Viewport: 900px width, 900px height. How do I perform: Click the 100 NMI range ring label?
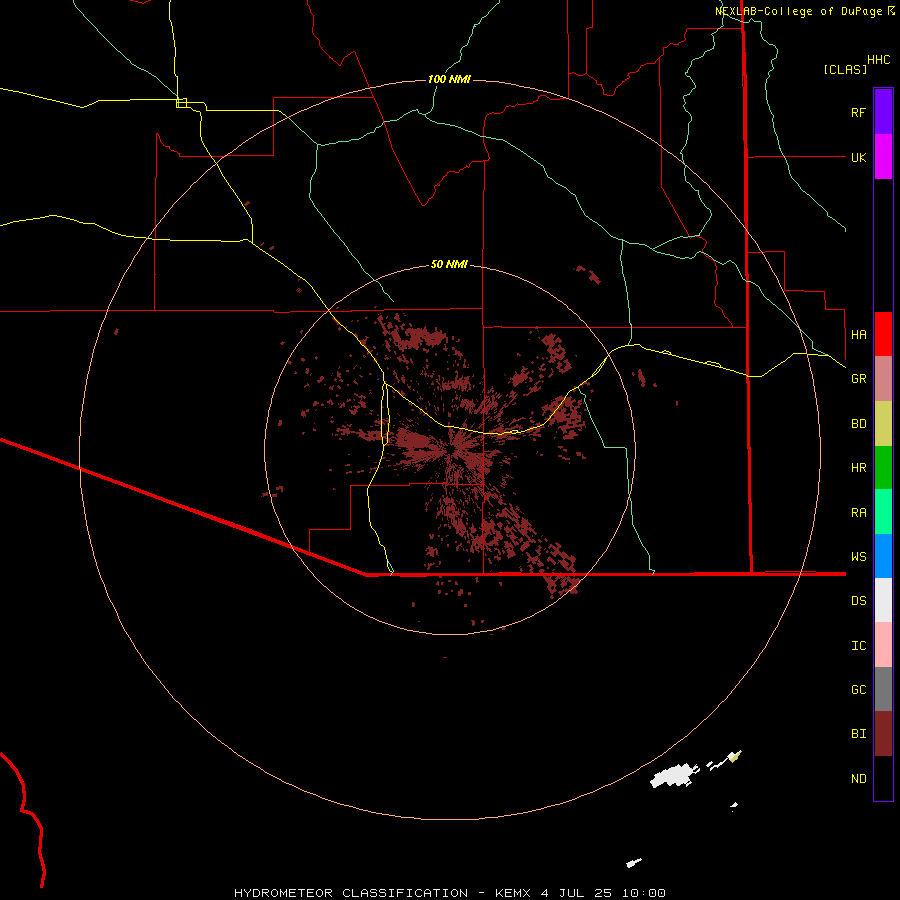[x=449, y=79]
